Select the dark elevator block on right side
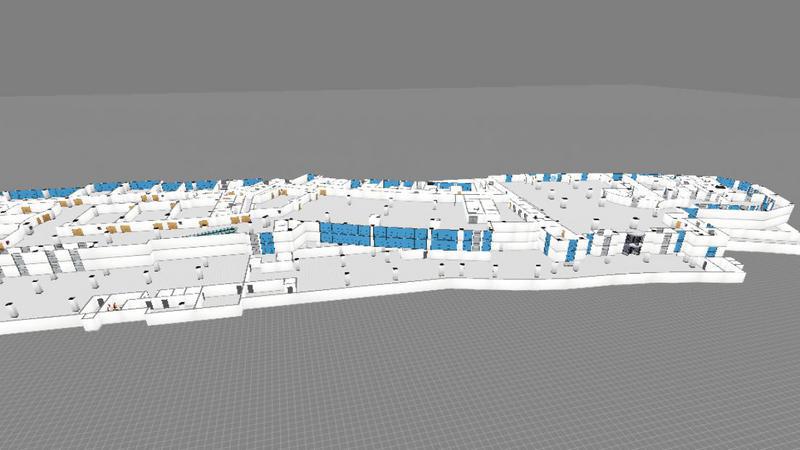This screenshot has height=450, width=800. (632, 244)
